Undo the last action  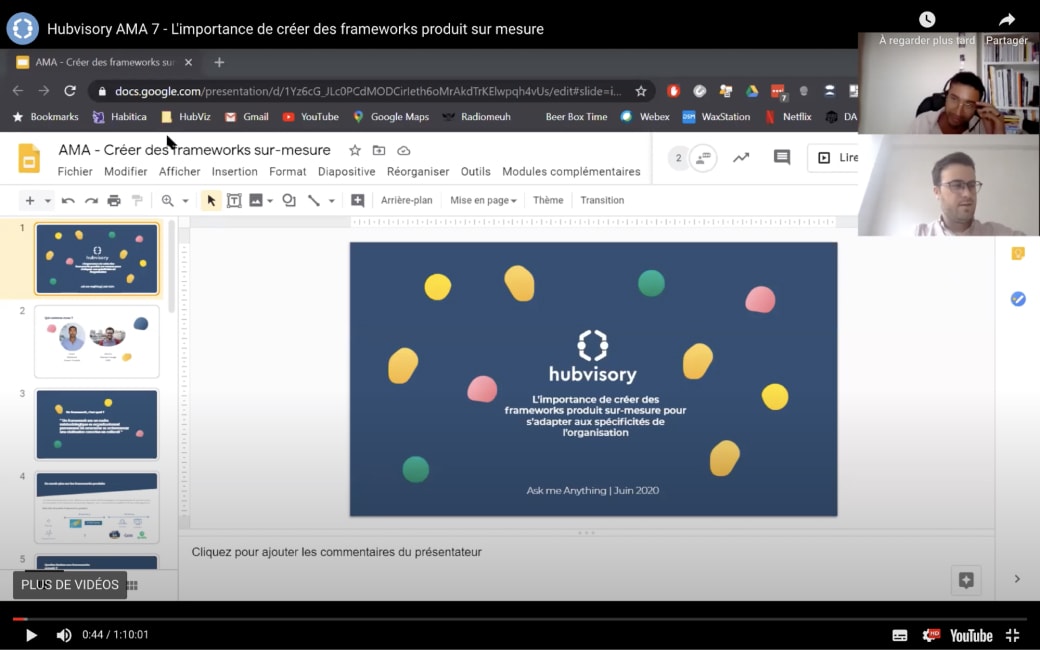[x=68, y=200]
